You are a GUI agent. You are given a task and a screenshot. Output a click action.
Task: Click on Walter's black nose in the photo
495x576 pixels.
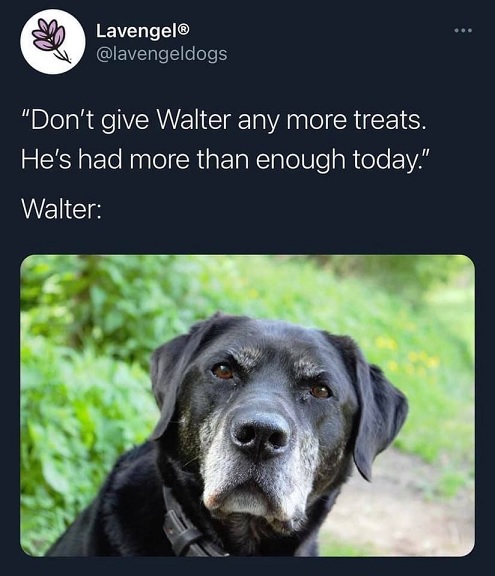coord(260,436)
